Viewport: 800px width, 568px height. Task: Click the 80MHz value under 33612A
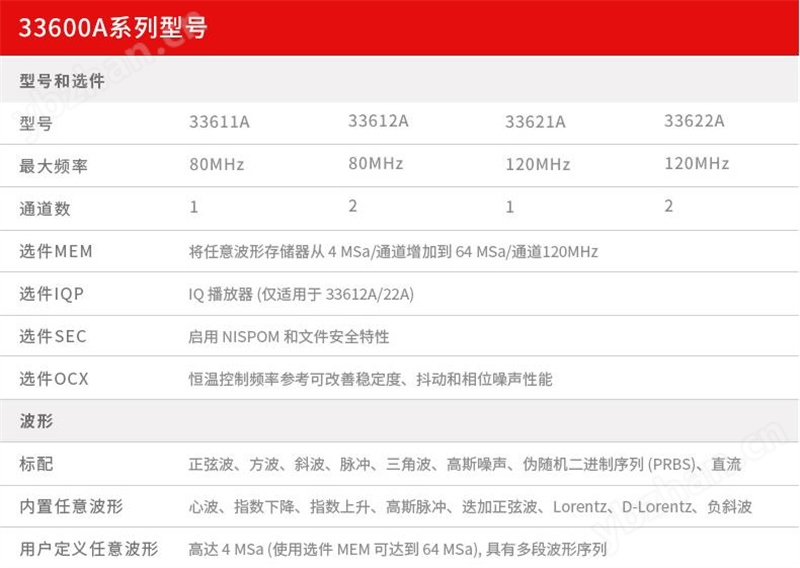376,163
